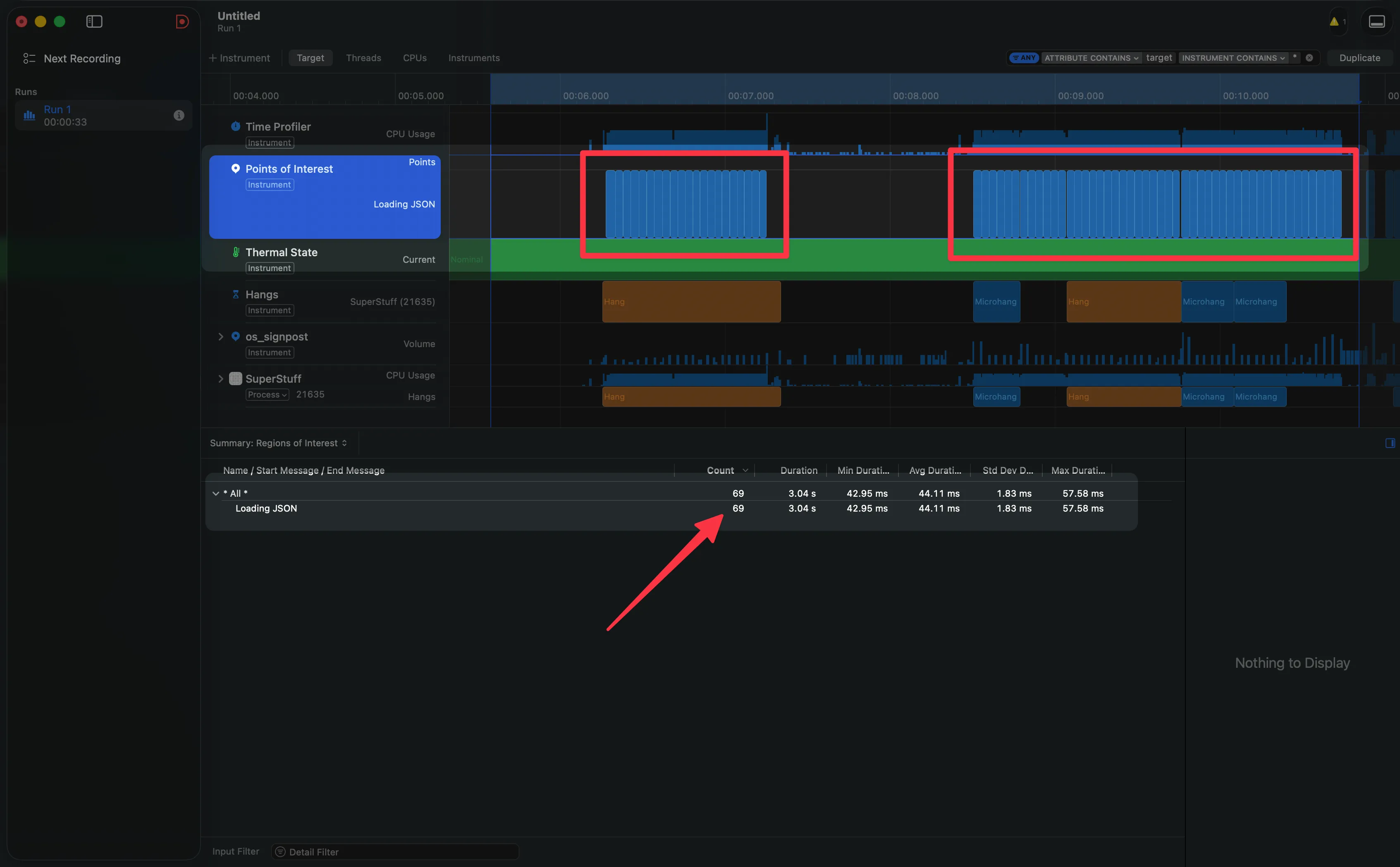Viewport: 1400px width, 867px height.
Task: Switch to the CPUs tab
Action: (x=415, y=57)
